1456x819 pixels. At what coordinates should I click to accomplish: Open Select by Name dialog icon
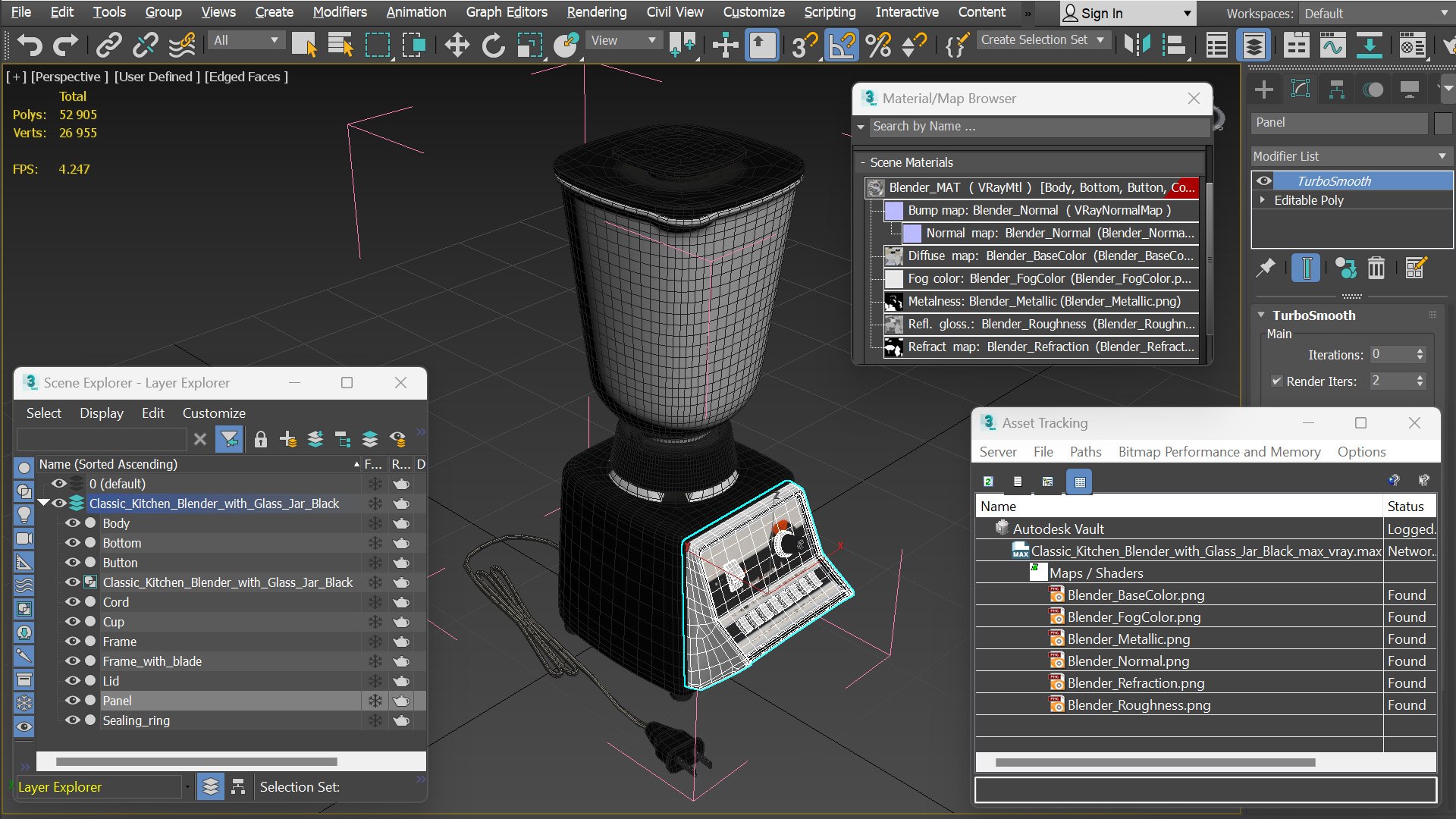[x=340, y=45]
